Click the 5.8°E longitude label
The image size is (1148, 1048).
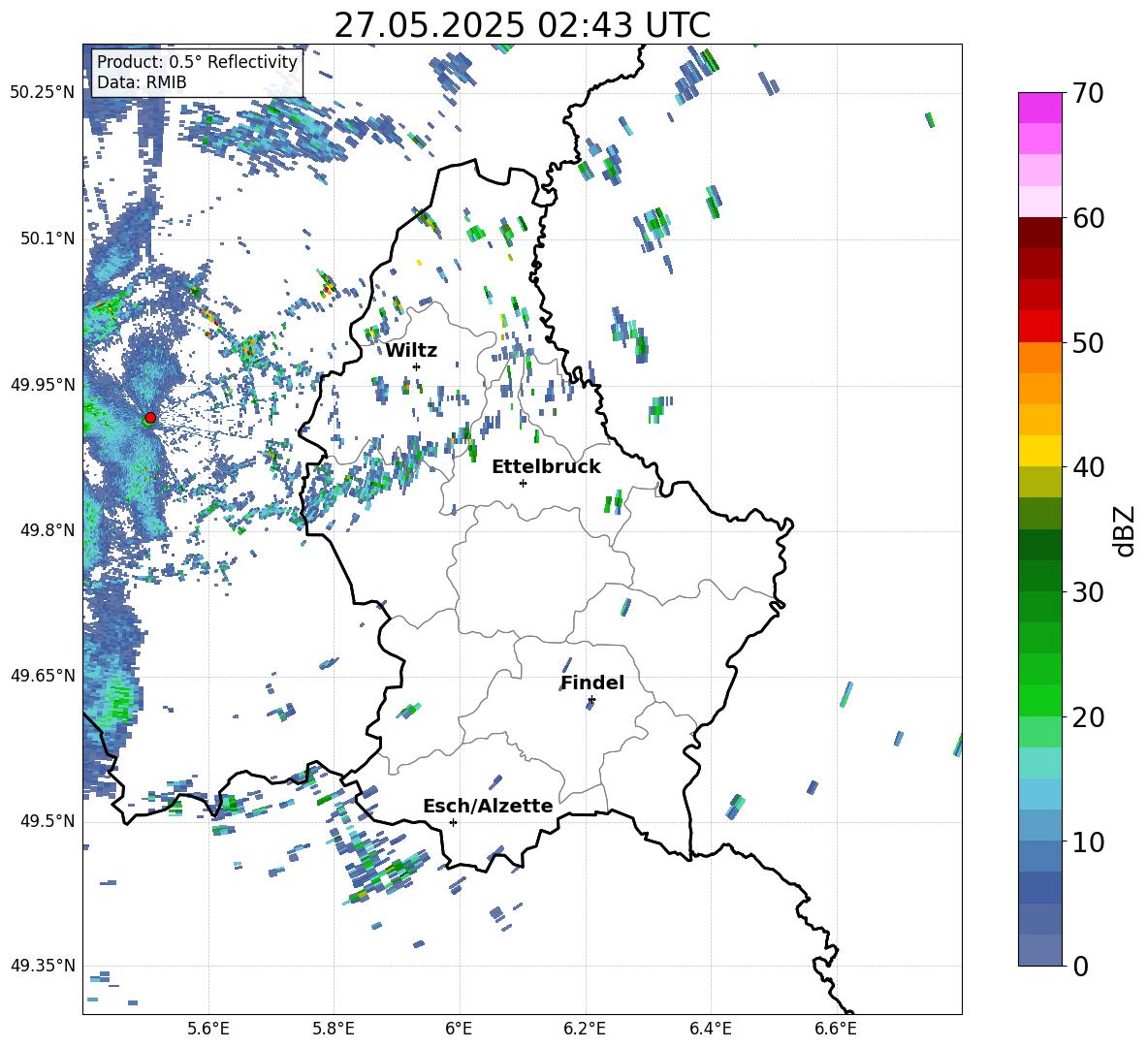coord(334,1029)
